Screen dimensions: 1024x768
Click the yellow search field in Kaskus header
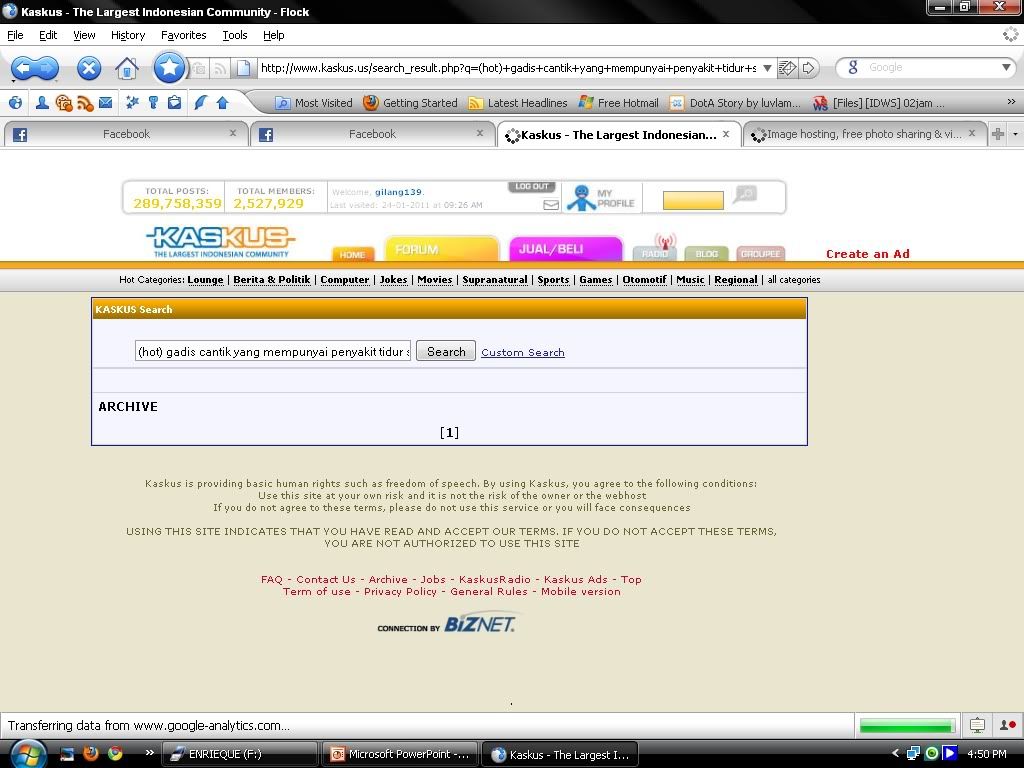pyautogui.click(x=693, y=200)
